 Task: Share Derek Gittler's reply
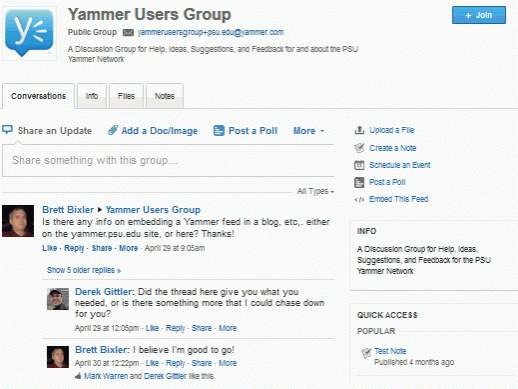pos(202,328)
